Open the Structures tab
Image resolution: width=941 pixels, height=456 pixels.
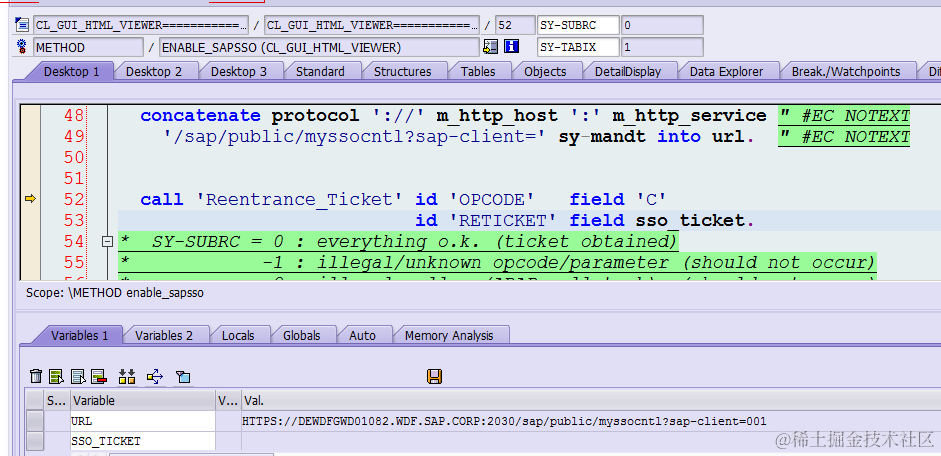click(x=403, y=71)
